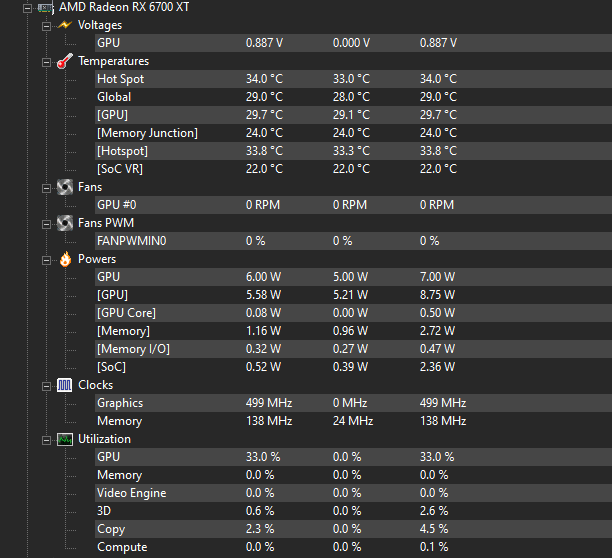Collapse the Clocks tree section
Screen dimensions: 612x558
(x=46, y=385)
